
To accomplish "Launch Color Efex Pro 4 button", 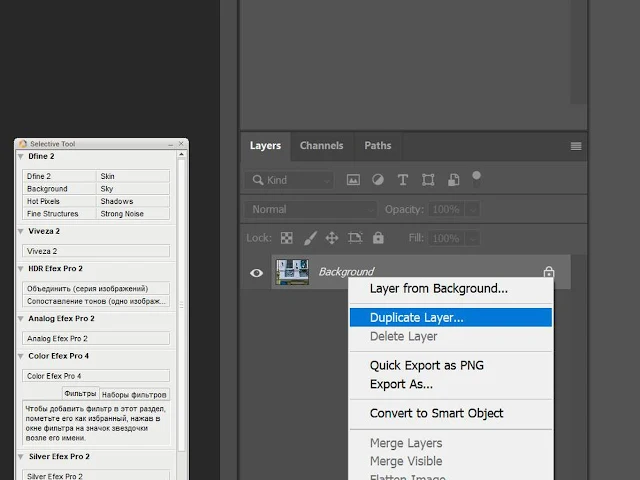I will pos(96,376).
